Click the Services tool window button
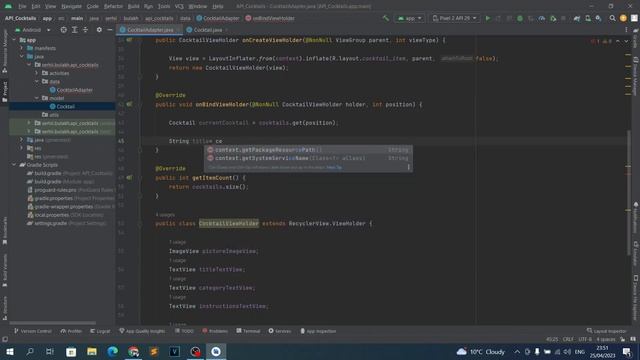The height and width of the screenshot is (360, 640). (280, 331)
